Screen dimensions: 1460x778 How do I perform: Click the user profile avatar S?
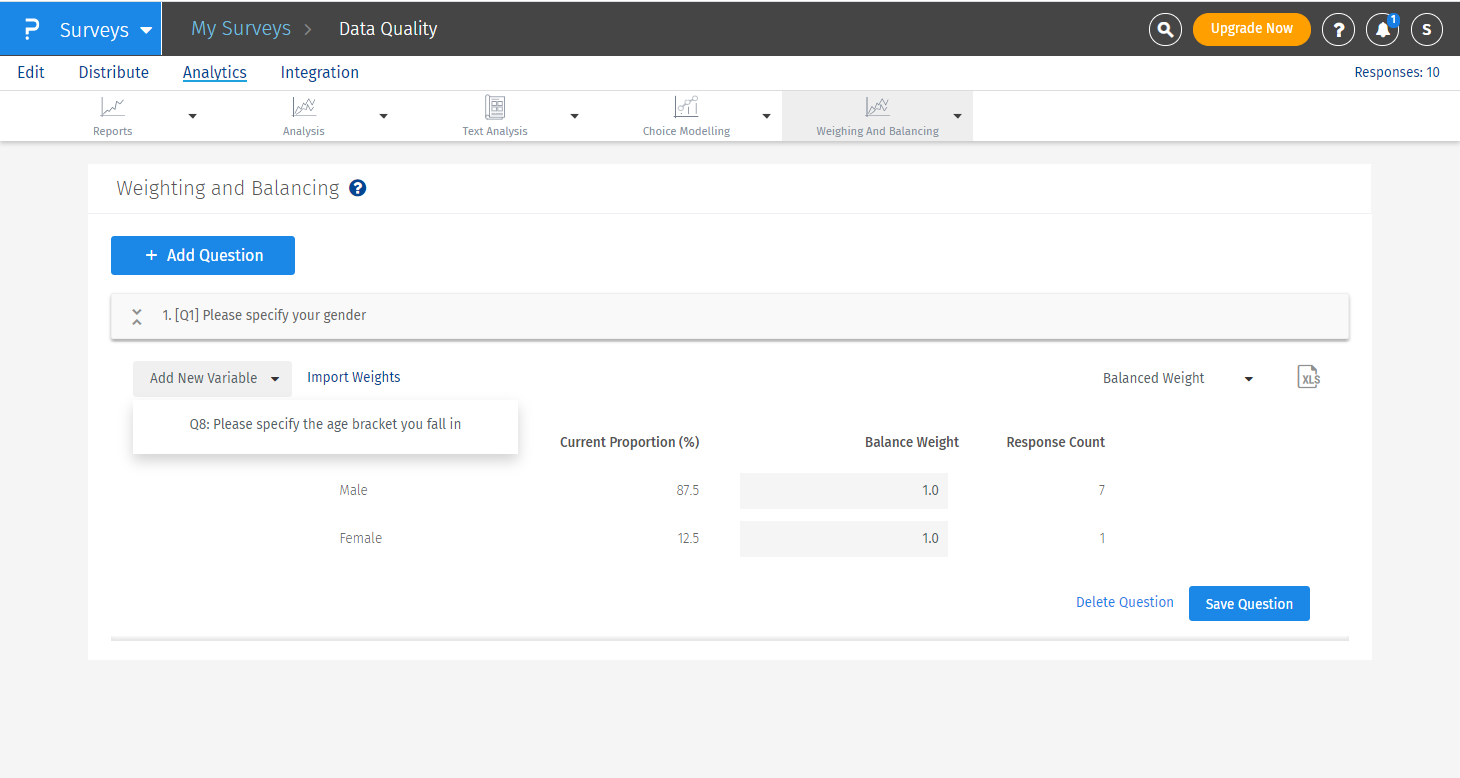pos(1426,29)
